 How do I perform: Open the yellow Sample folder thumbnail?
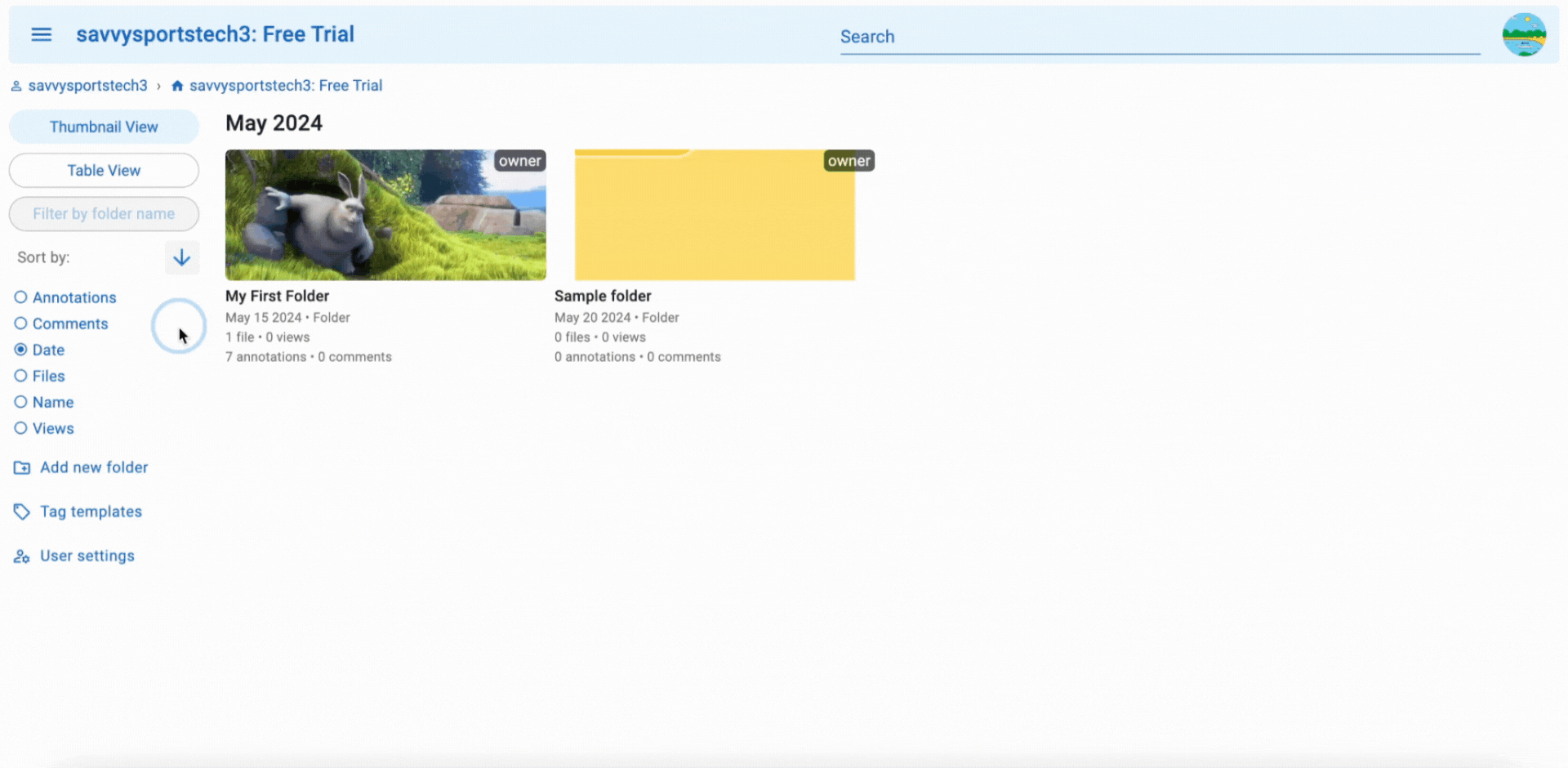click(x=715, y=215)
